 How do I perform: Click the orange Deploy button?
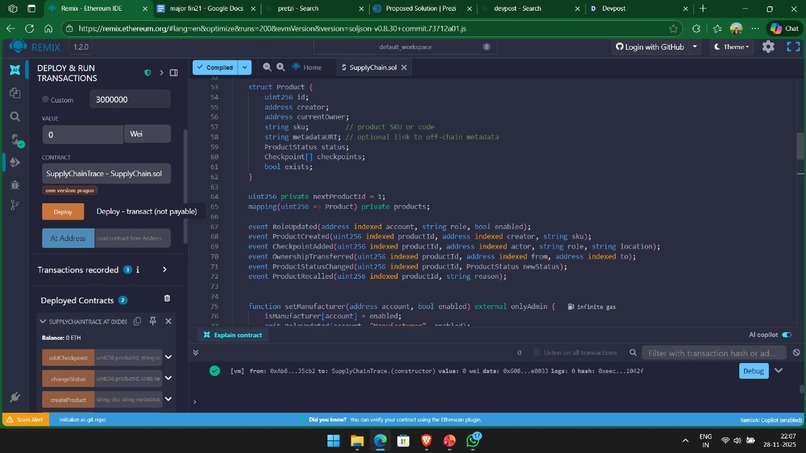63,212
